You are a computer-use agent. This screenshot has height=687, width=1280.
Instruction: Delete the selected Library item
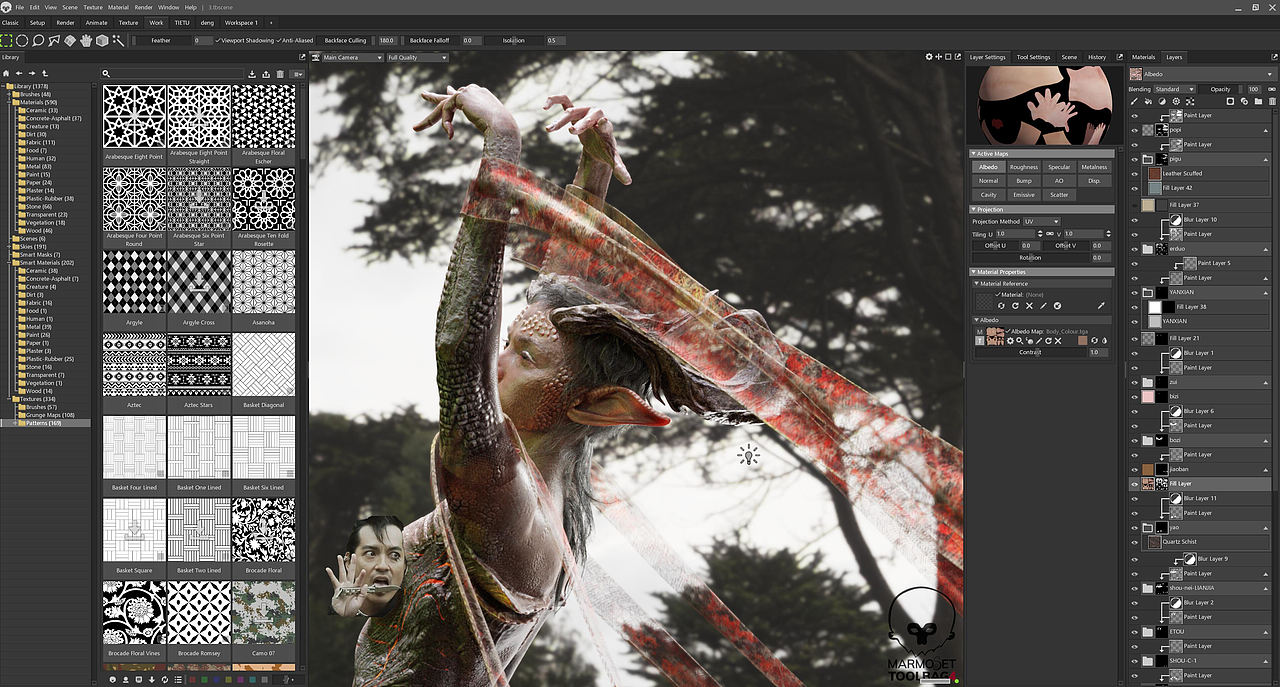coord(280,74)
